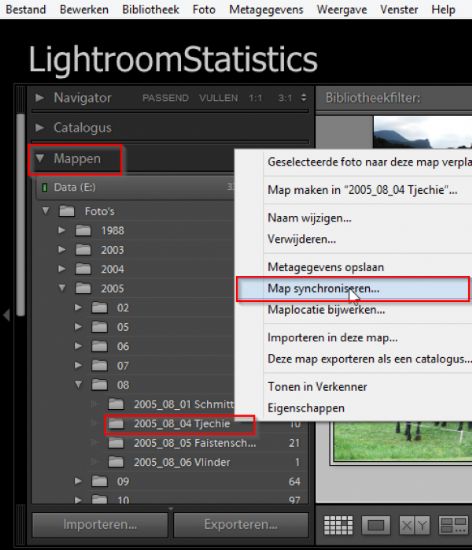Switch to survey view
The width and height of the screenshot is (472, 550).
[x=454, y=525]
